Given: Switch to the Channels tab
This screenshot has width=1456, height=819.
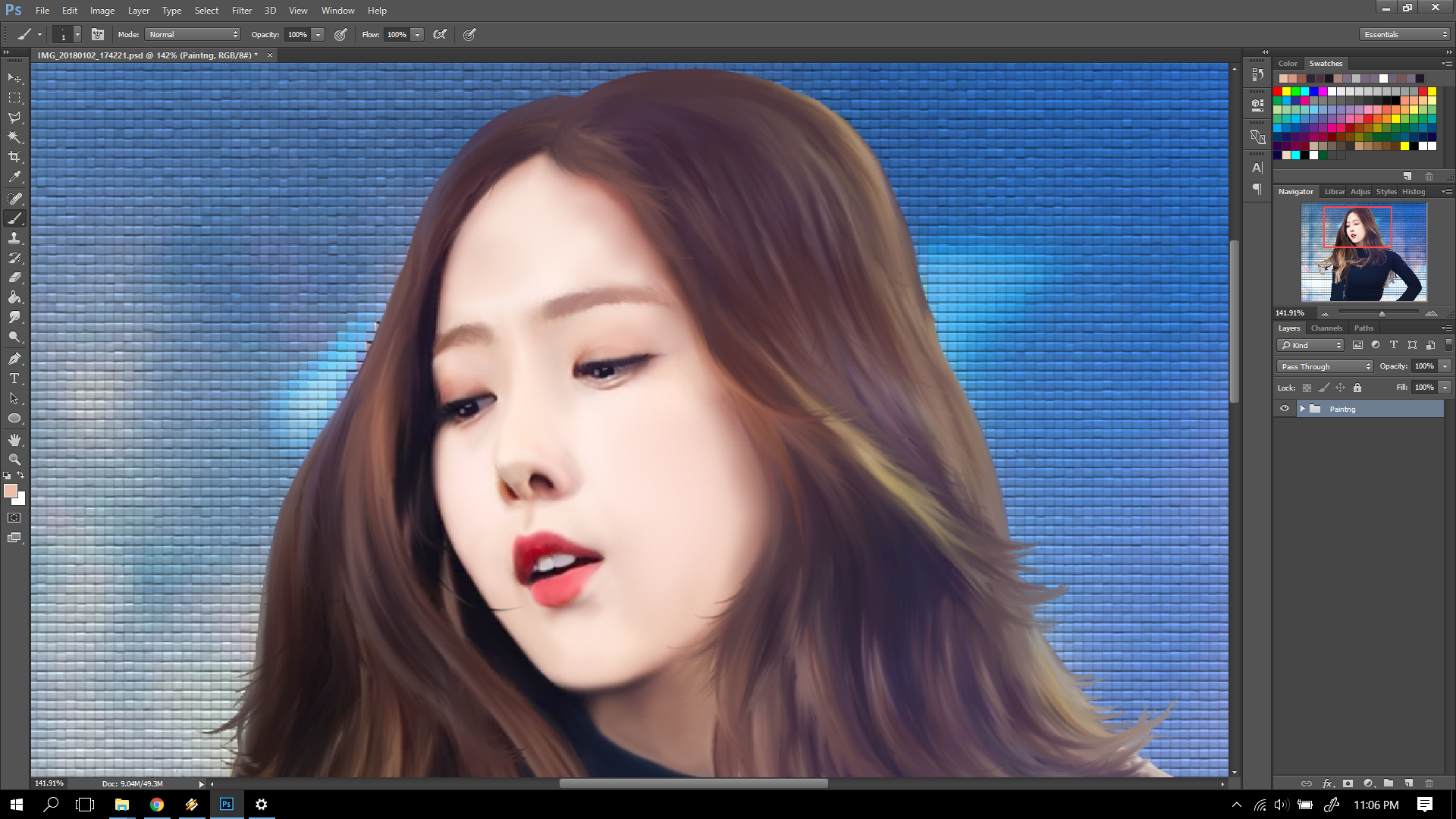Looking at the screenshot, I should tap(1326, 328).
